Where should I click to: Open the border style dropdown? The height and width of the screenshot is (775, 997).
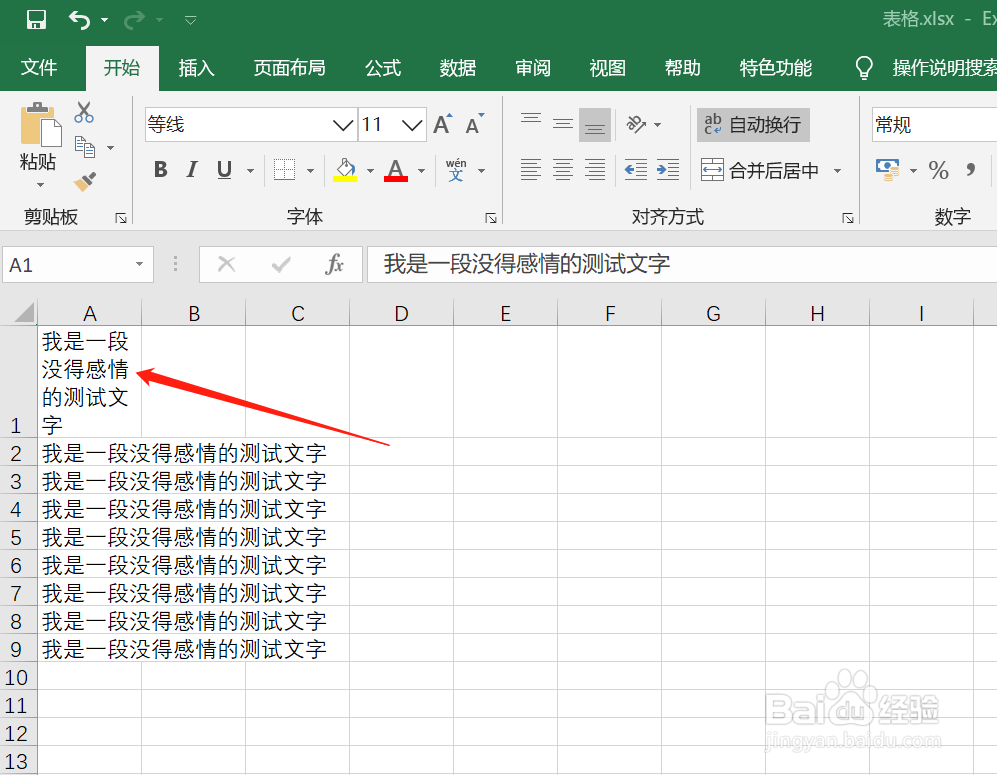pyautogui.click(x=309, y=169)
